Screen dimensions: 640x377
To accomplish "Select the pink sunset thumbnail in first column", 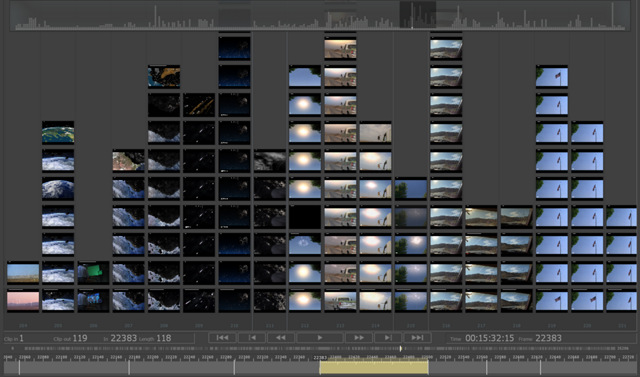I will [x=23, y=301].
